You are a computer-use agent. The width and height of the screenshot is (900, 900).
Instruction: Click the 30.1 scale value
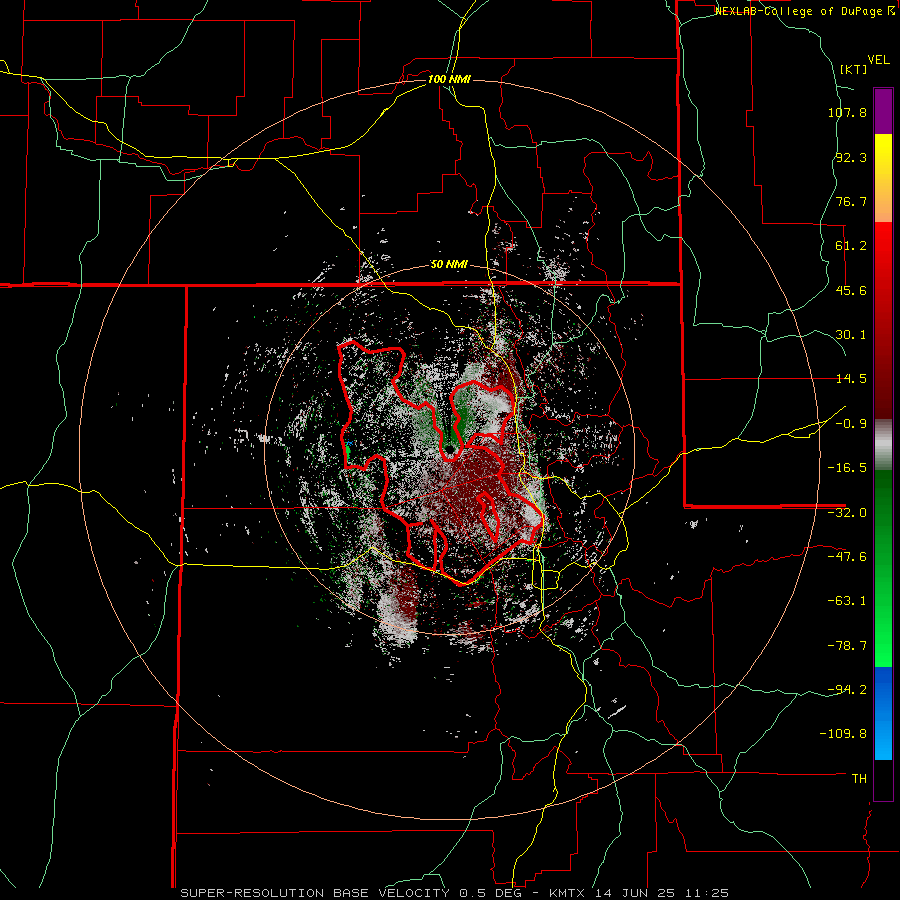(x=851, y=335)
